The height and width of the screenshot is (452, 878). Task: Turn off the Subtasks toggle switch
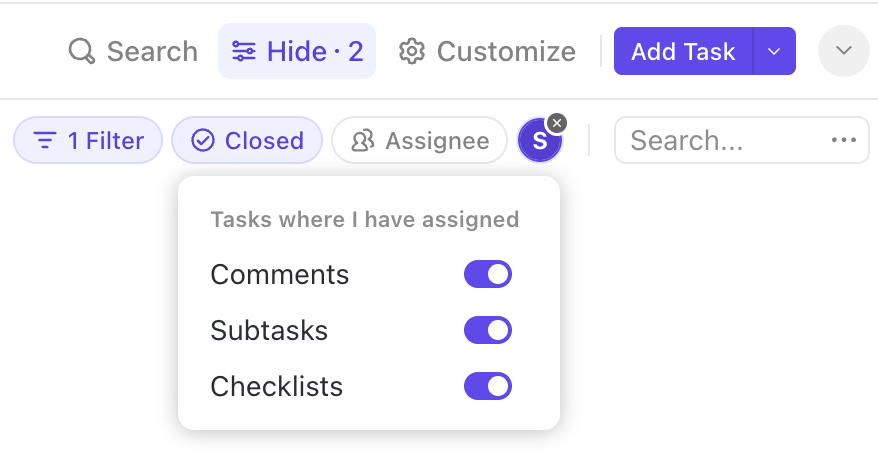click(488, 330)
